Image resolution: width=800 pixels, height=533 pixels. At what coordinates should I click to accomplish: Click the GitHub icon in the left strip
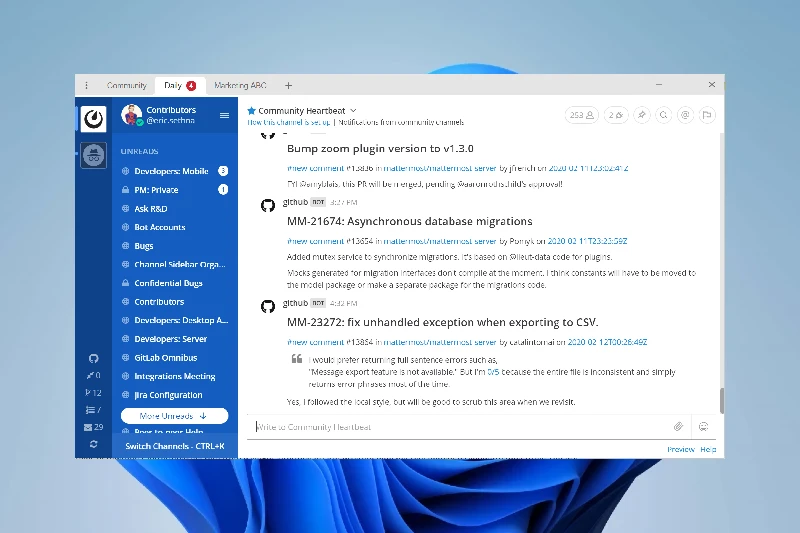(x=93, y=359)
